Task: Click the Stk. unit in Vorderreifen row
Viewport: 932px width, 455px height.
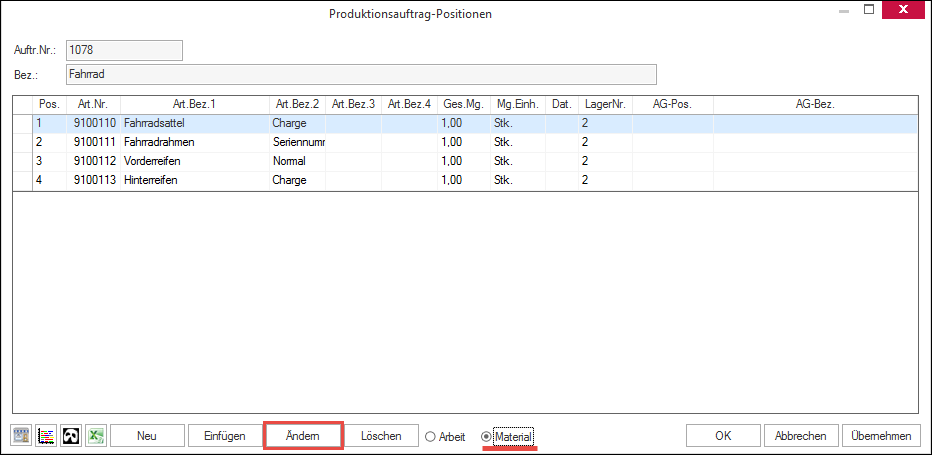Action: coord(518,162)
